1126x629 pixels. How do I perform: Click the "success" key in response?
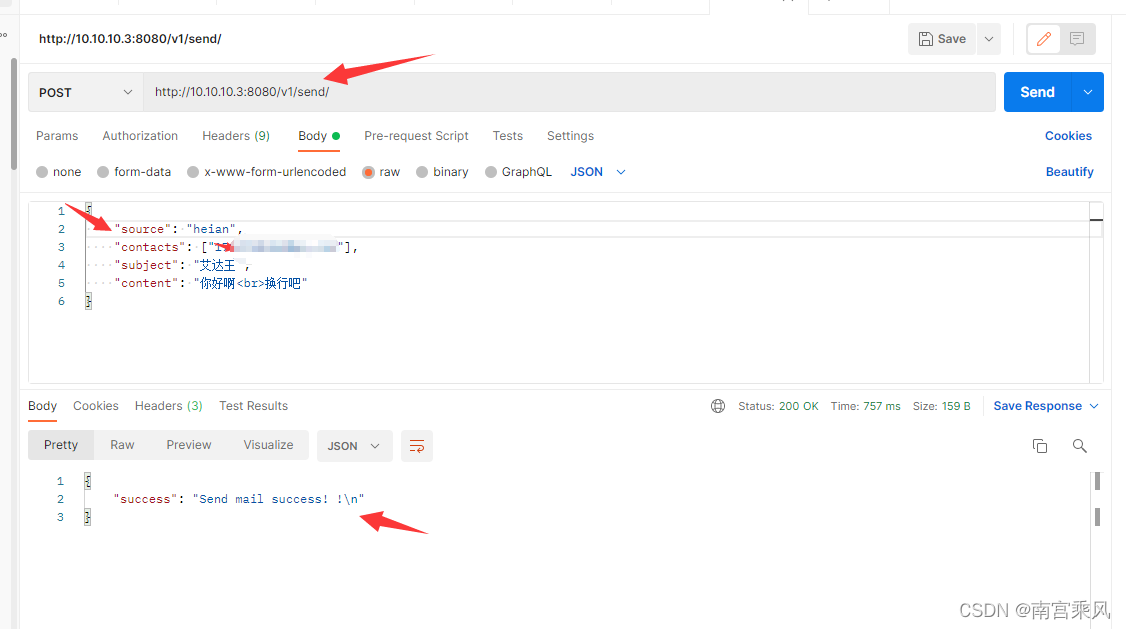click(145, 499)
